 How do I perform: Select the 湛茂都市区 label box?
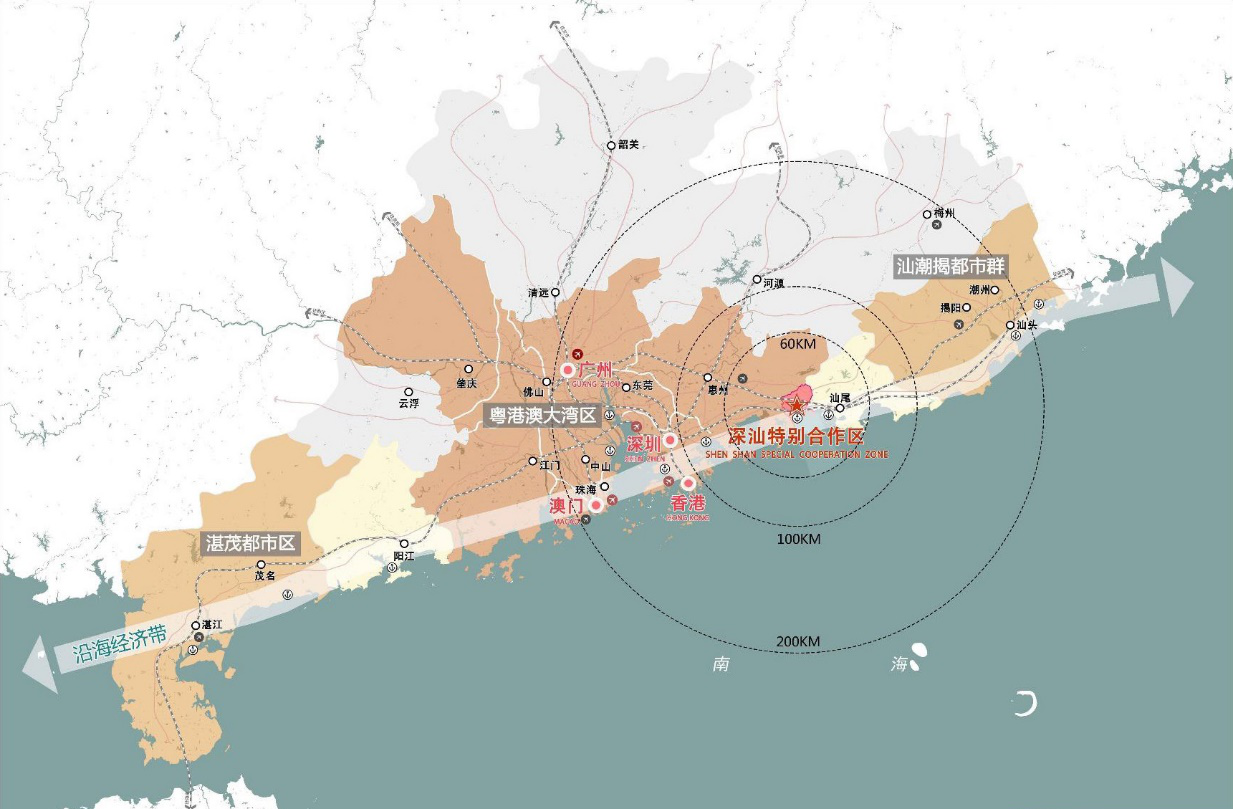249,543
